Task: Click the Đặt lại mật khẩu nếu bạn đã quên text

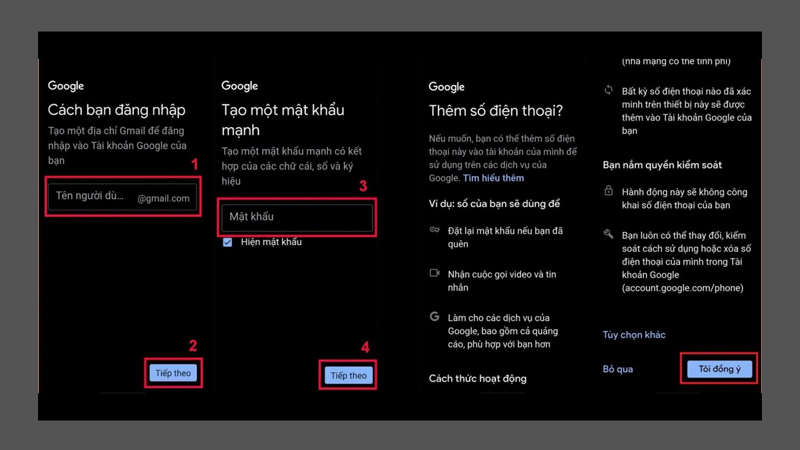Action: (x=505, y=238)
